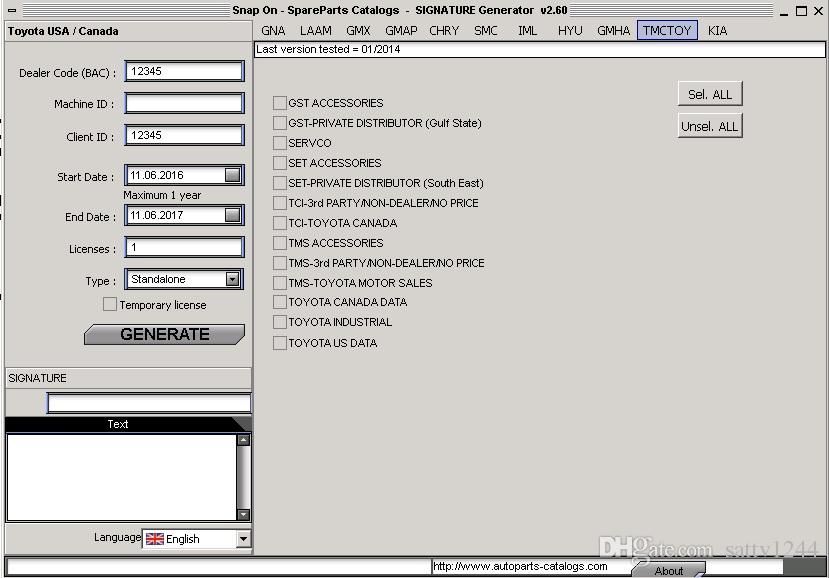
Task: Switch to the GNA tab
Action: (x=273, y=31)
